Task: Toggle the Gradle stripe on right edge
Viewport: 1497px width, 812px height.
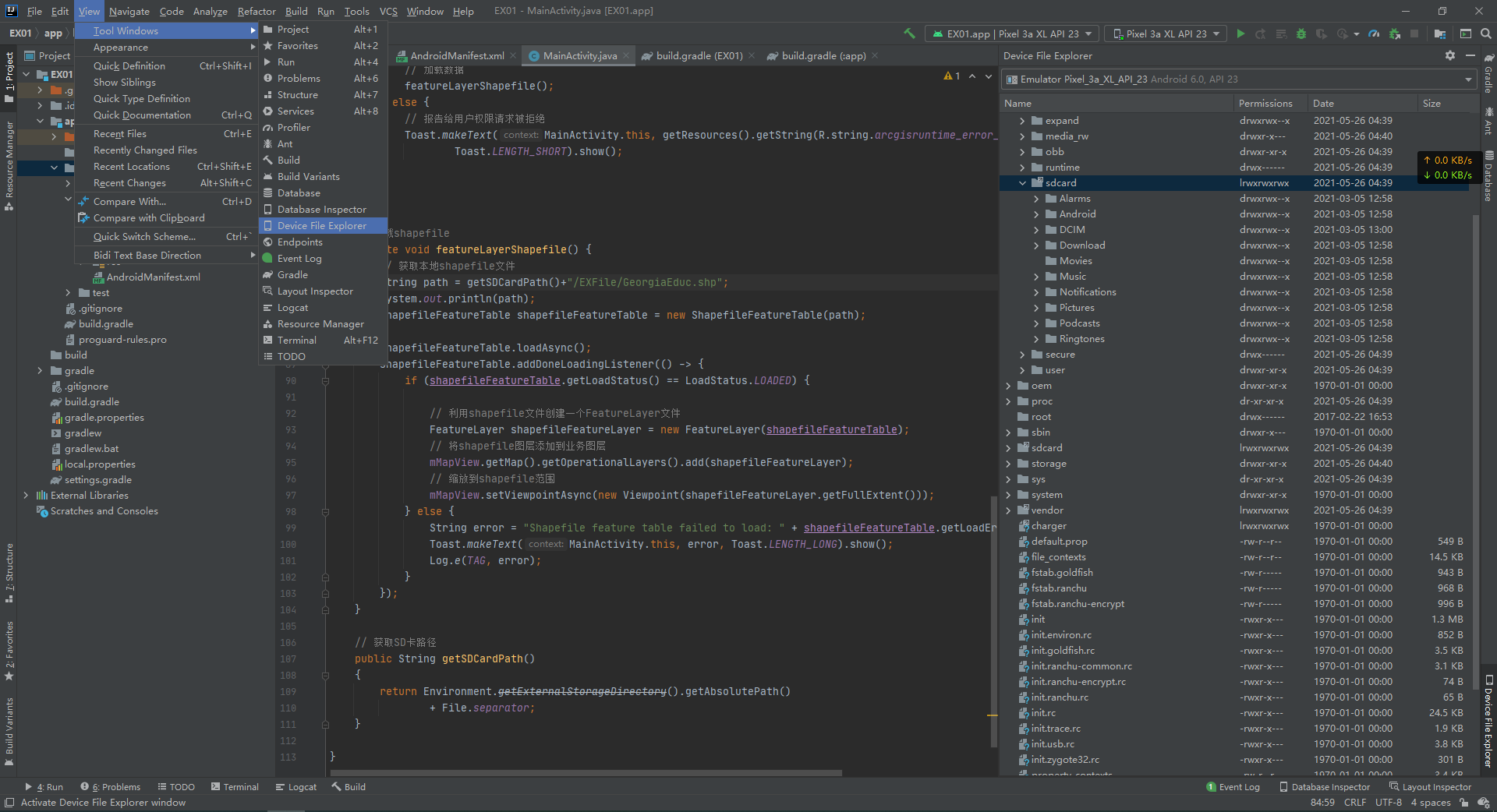Action: tap(1488, 74)
